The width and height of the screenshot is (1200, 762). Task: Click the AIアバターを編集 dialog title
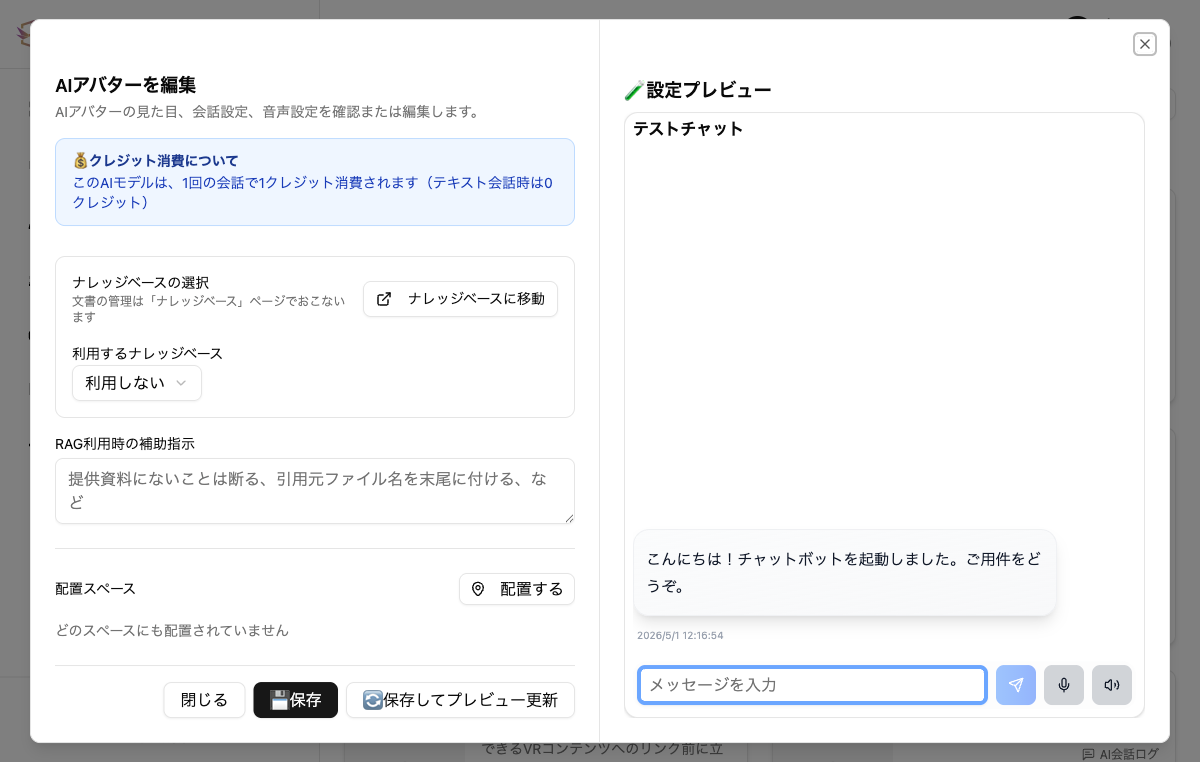click(125, 85)
